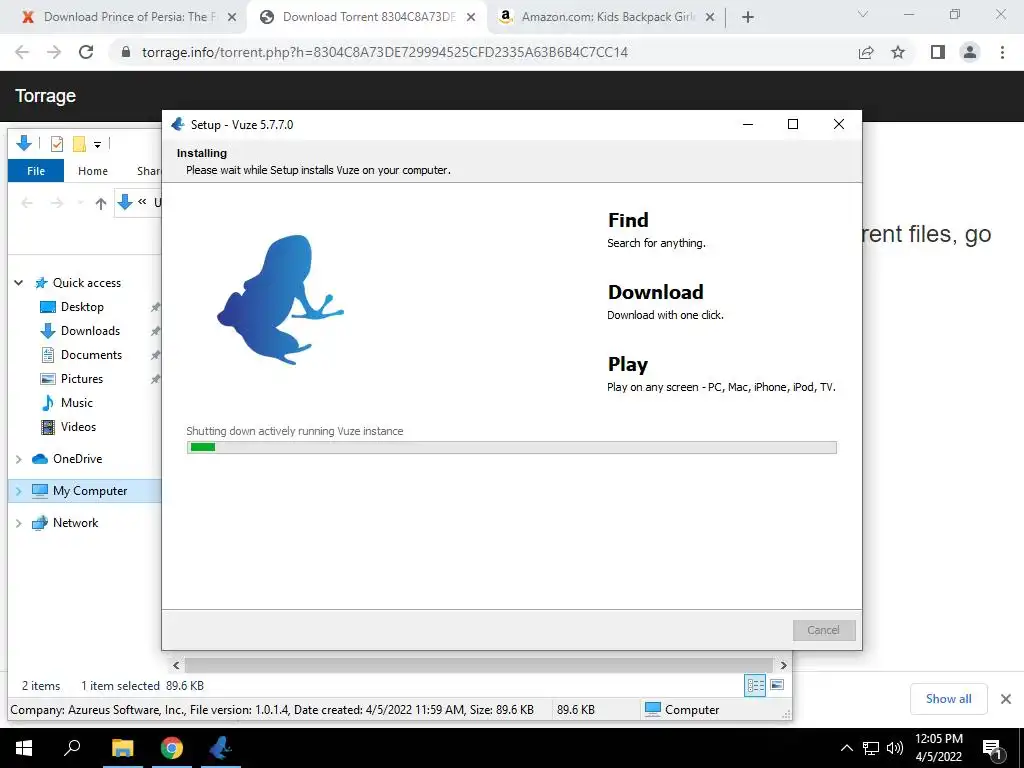
Task: Open Windows Start menu
Action: click(24, 748)
